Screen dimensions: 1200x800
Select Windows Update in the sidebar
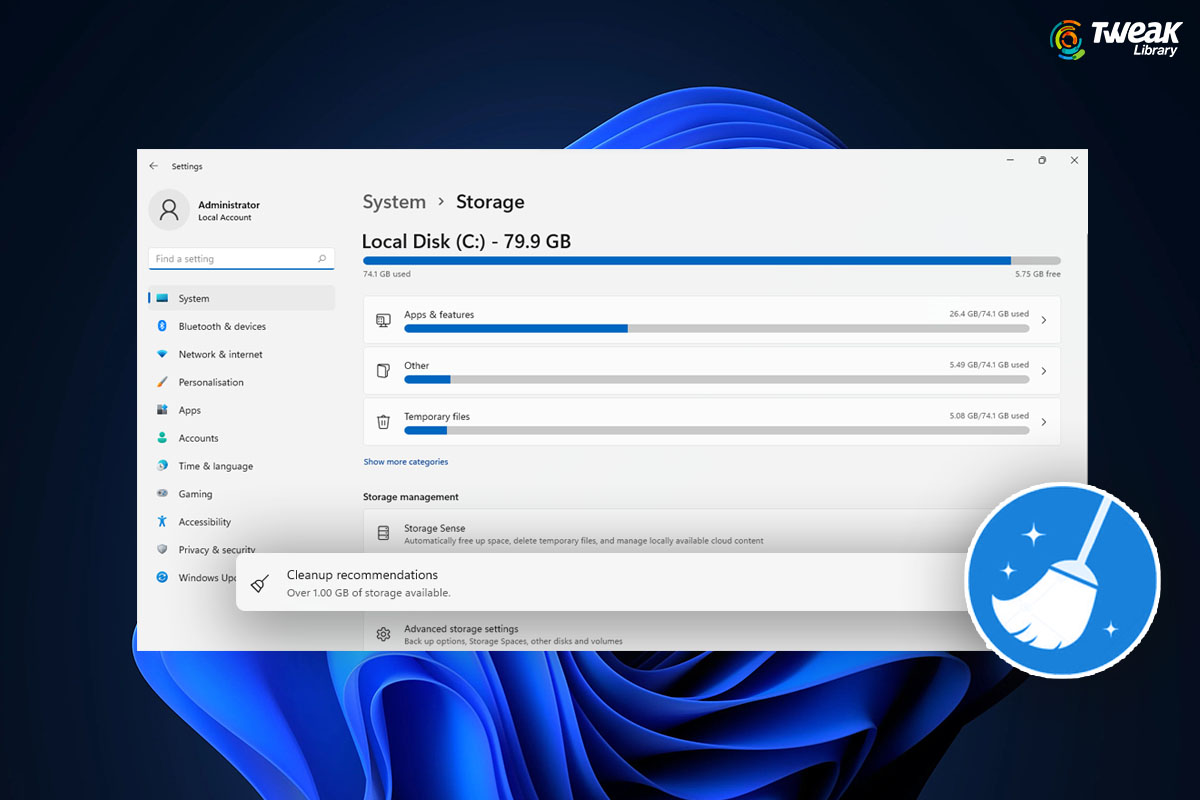163,577
